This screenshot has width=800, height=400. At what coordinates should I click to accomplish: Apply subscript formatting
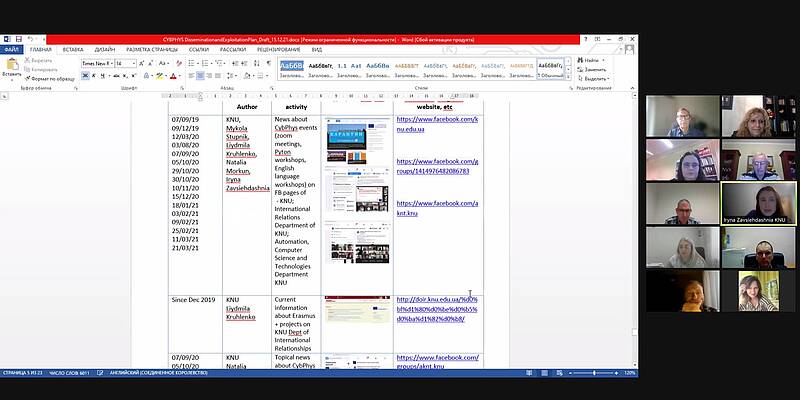126,76
